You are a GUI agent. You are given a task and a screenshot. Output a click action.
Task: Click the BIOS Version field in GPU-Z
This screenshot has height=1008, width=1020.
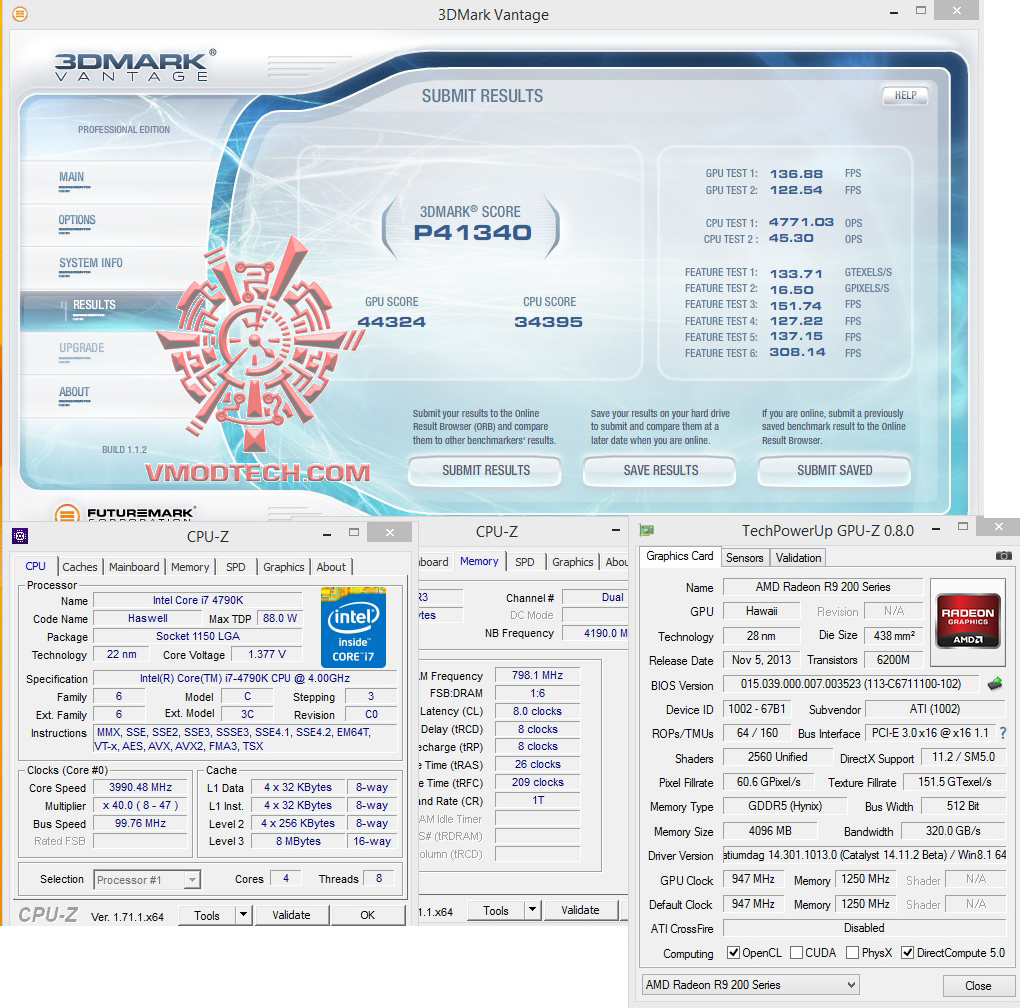[x=850, y=683]
